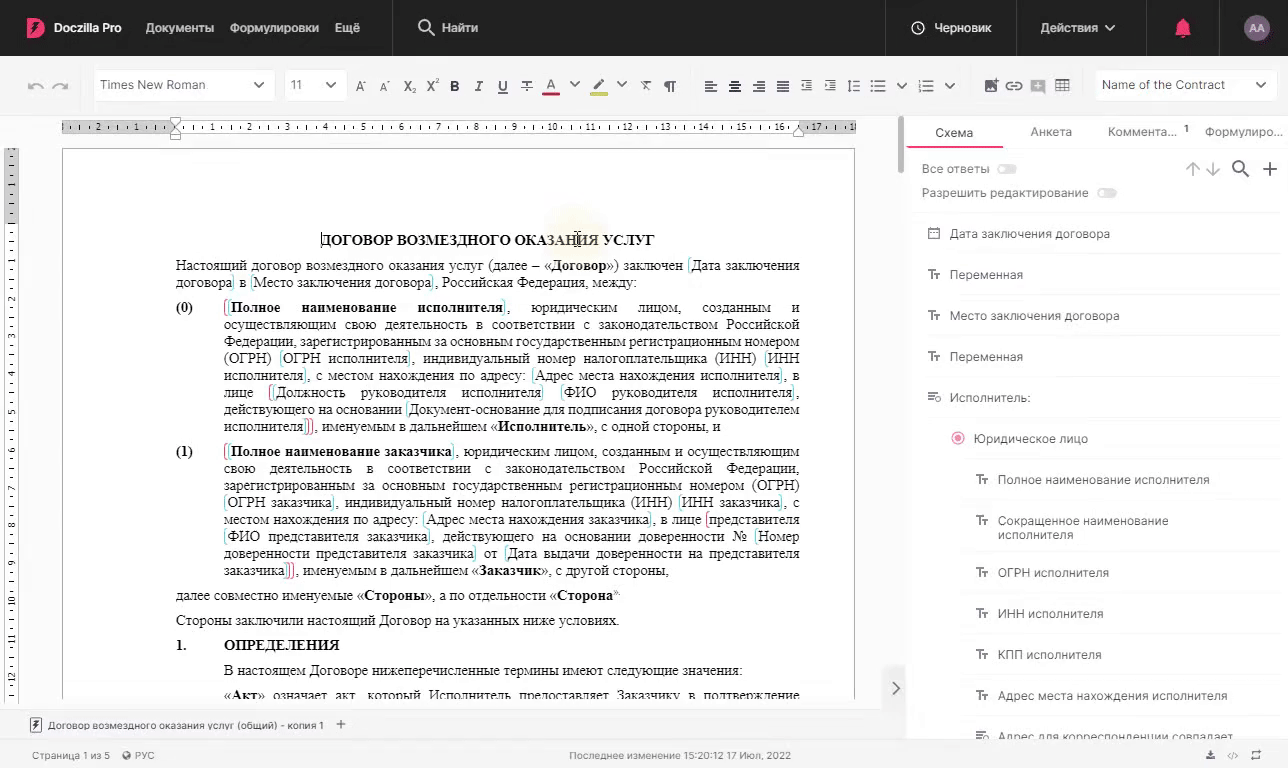Open the 'Ещё' menu
The width and height of the screenshot is (1288, 768).
point(347,28)
